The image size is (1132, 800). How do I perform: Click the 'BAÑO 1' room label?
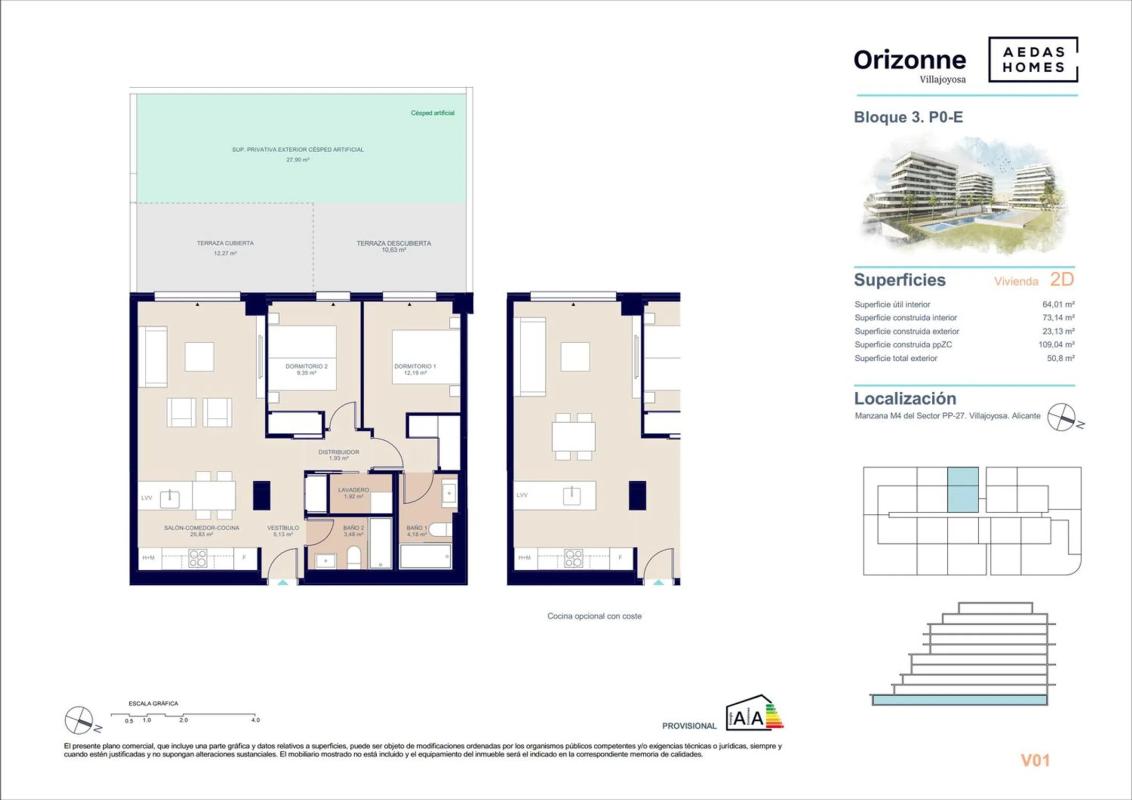click(417, 528)
